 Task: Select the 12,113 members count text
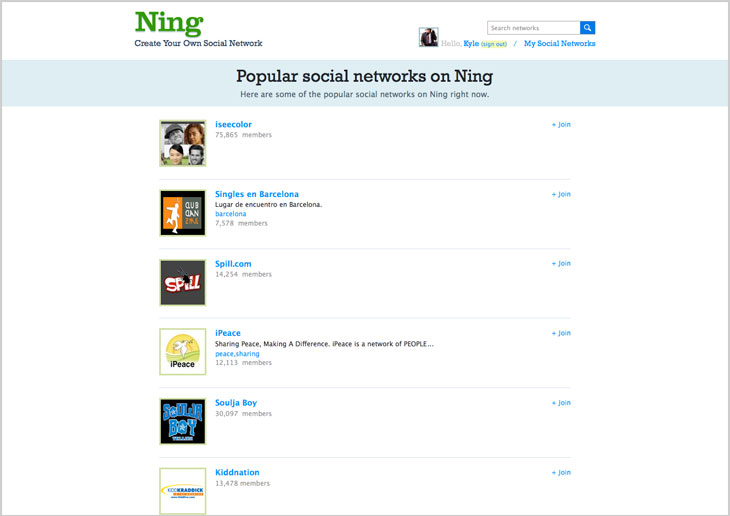click(243, 363)
